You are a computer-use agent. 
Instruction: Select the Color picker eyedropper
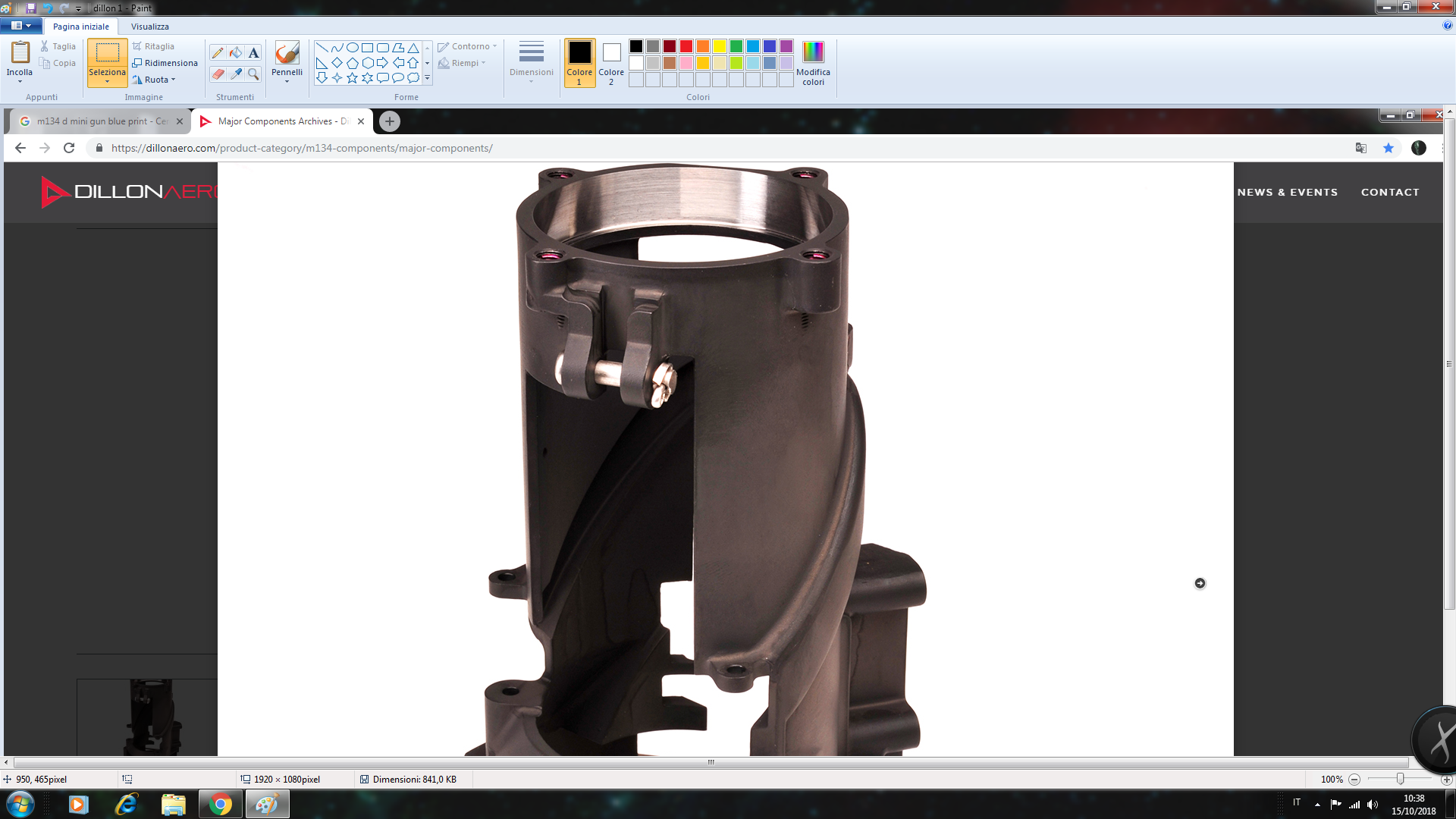point(236,74)
